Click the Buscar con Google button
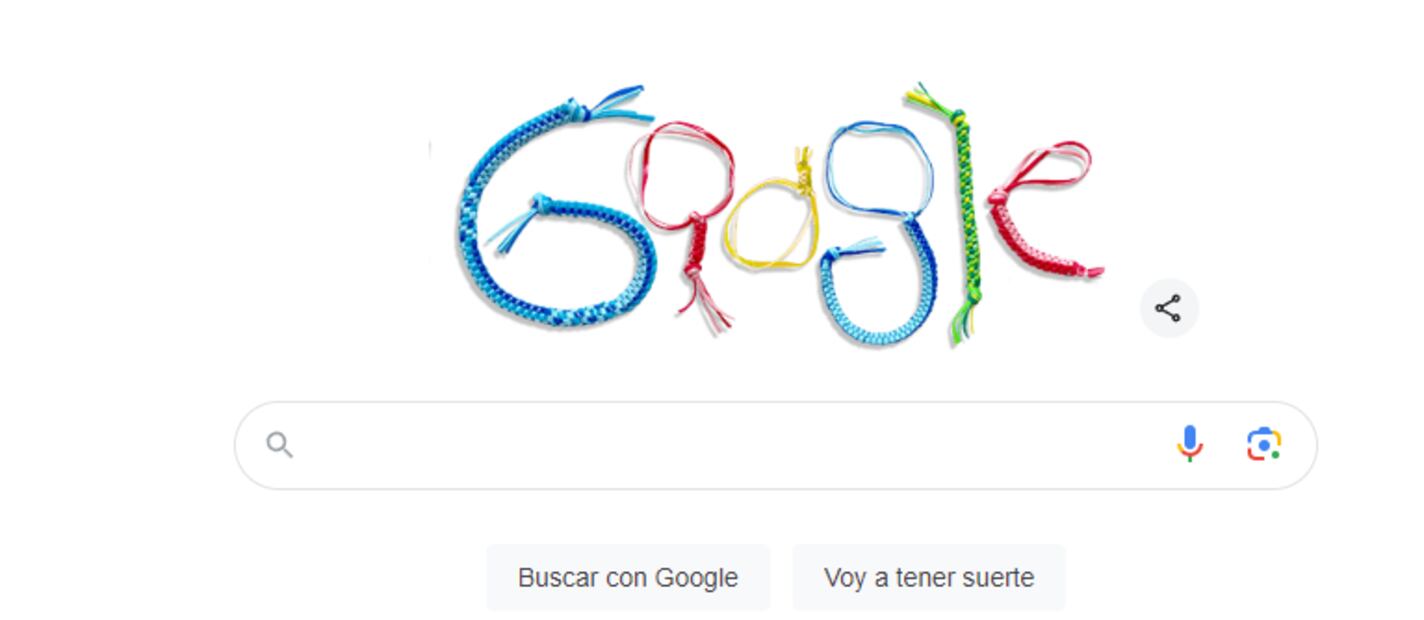Screen dimensions: 1424x620 (628, 577)
